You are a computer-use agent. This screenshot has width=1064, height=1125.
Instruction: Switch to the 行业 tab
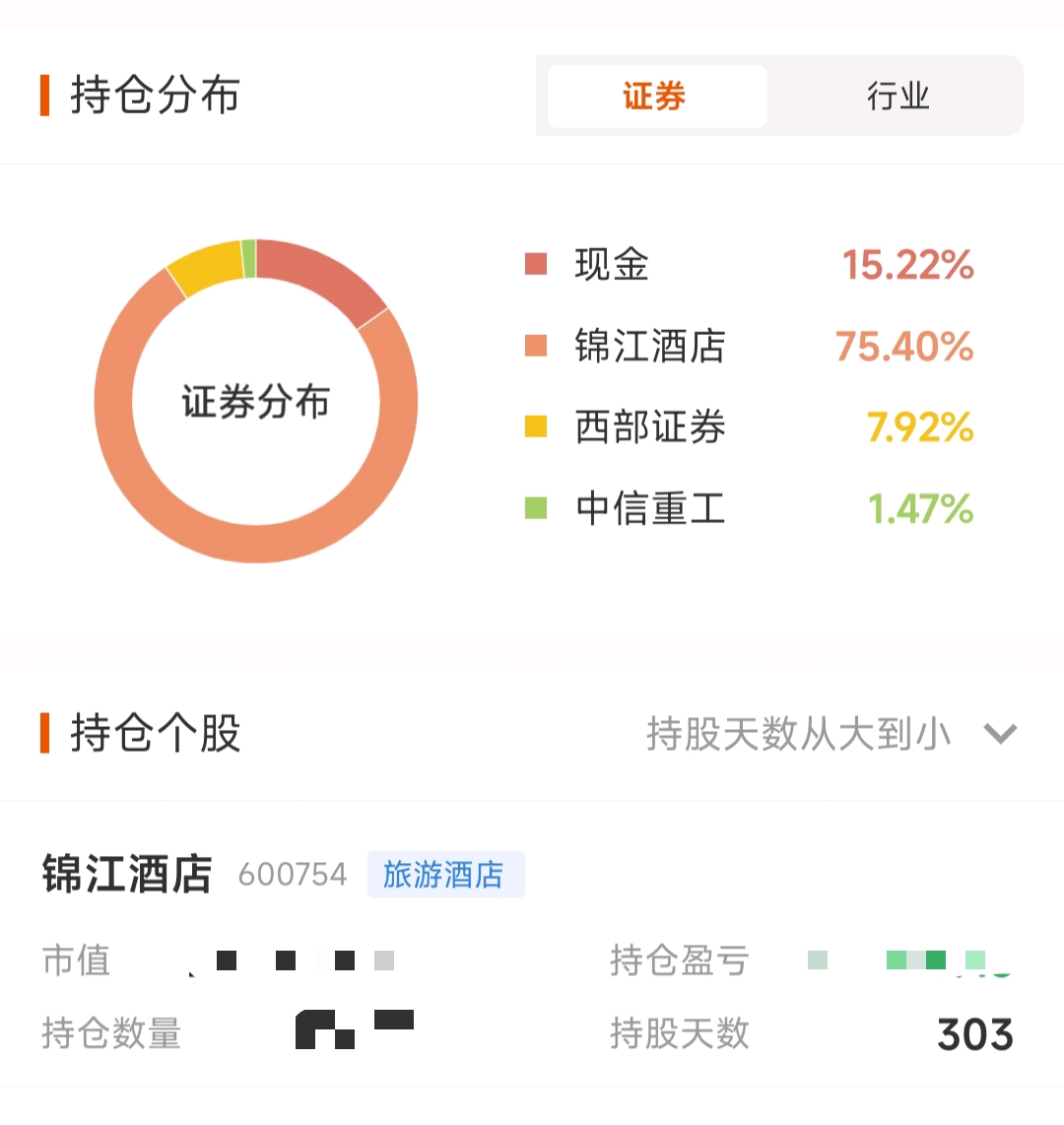(x=898, y=97)
